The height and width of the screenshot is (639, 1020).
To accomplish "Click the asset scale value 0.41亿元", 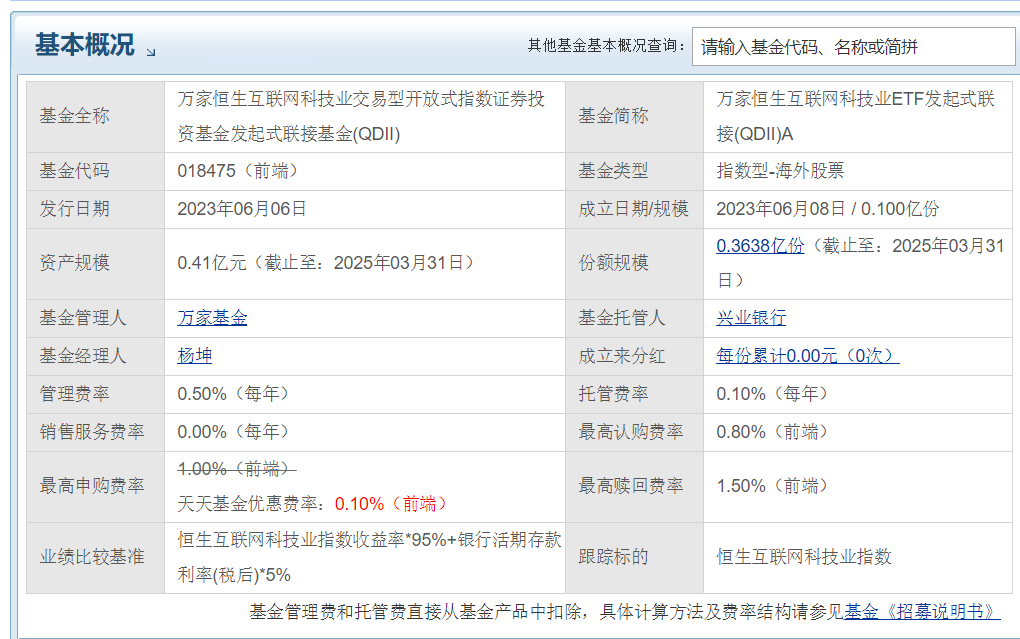I will click(x=212, y=263).
